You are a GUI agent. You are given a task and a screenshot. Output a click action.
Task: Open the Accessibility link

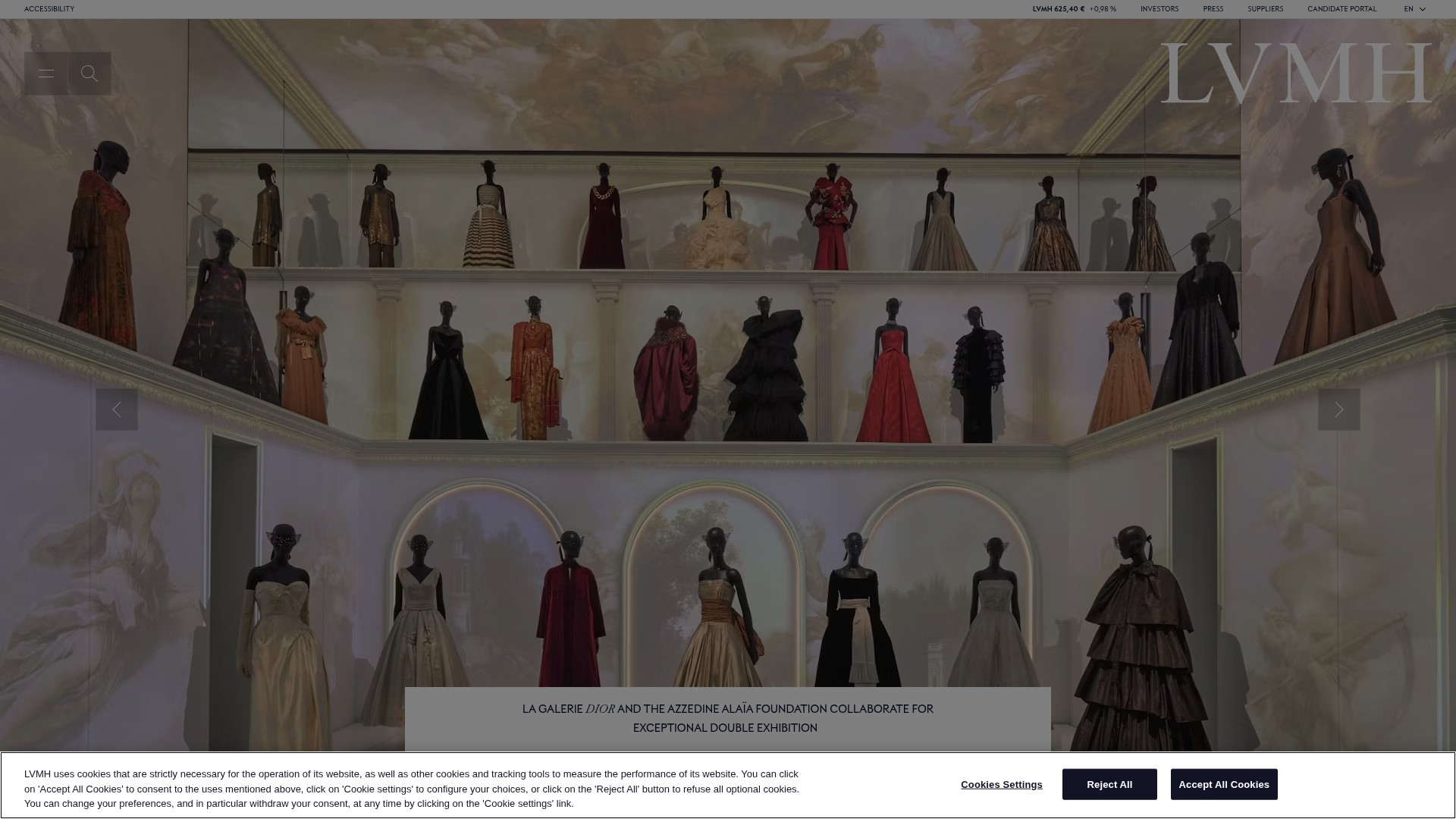click(49, 9)
